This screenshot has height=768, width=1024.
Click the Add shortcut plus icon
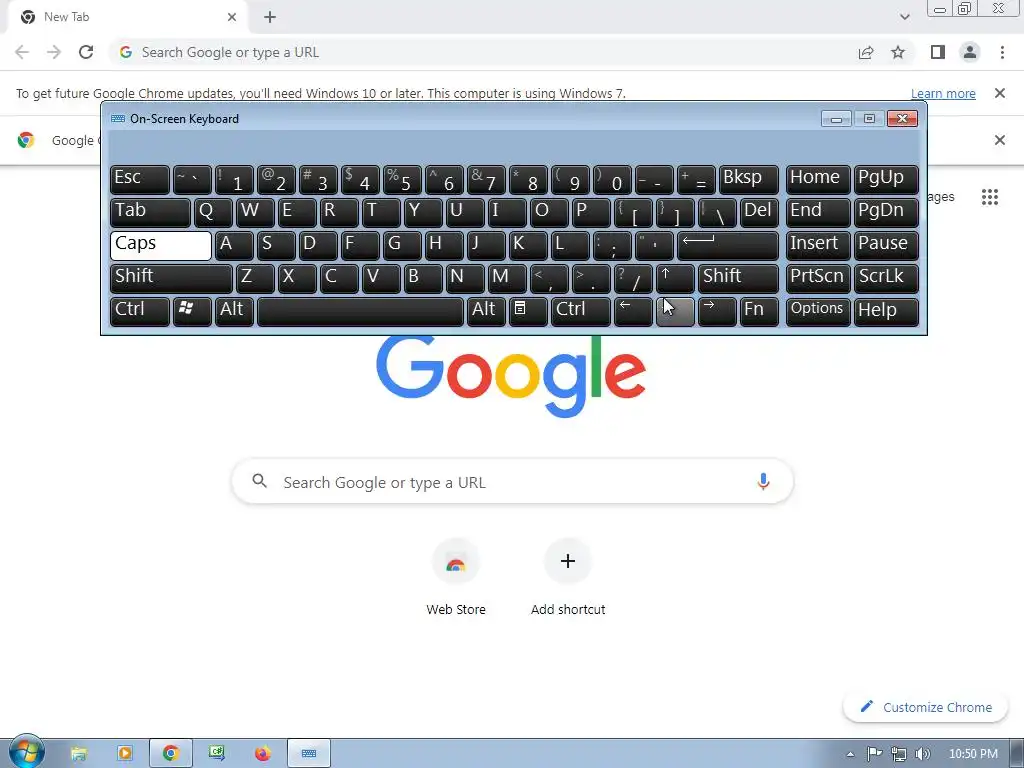pos(568,561)
